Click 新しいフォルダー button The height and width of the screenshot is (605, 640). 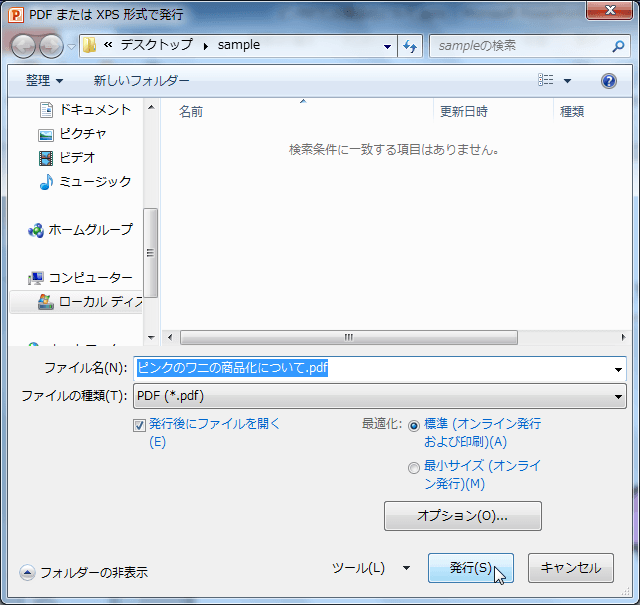(x=141, y=80)
